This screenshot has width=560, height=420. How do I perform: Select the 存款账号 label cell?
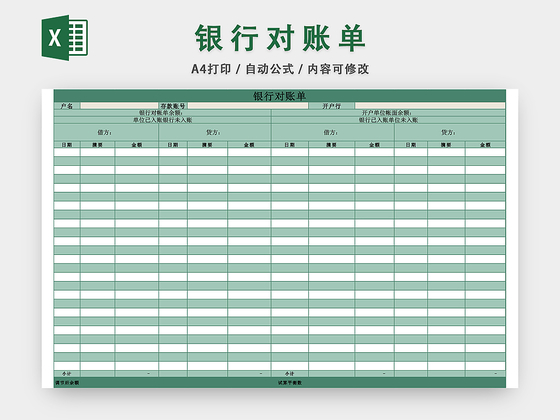(x=173, y=106)
